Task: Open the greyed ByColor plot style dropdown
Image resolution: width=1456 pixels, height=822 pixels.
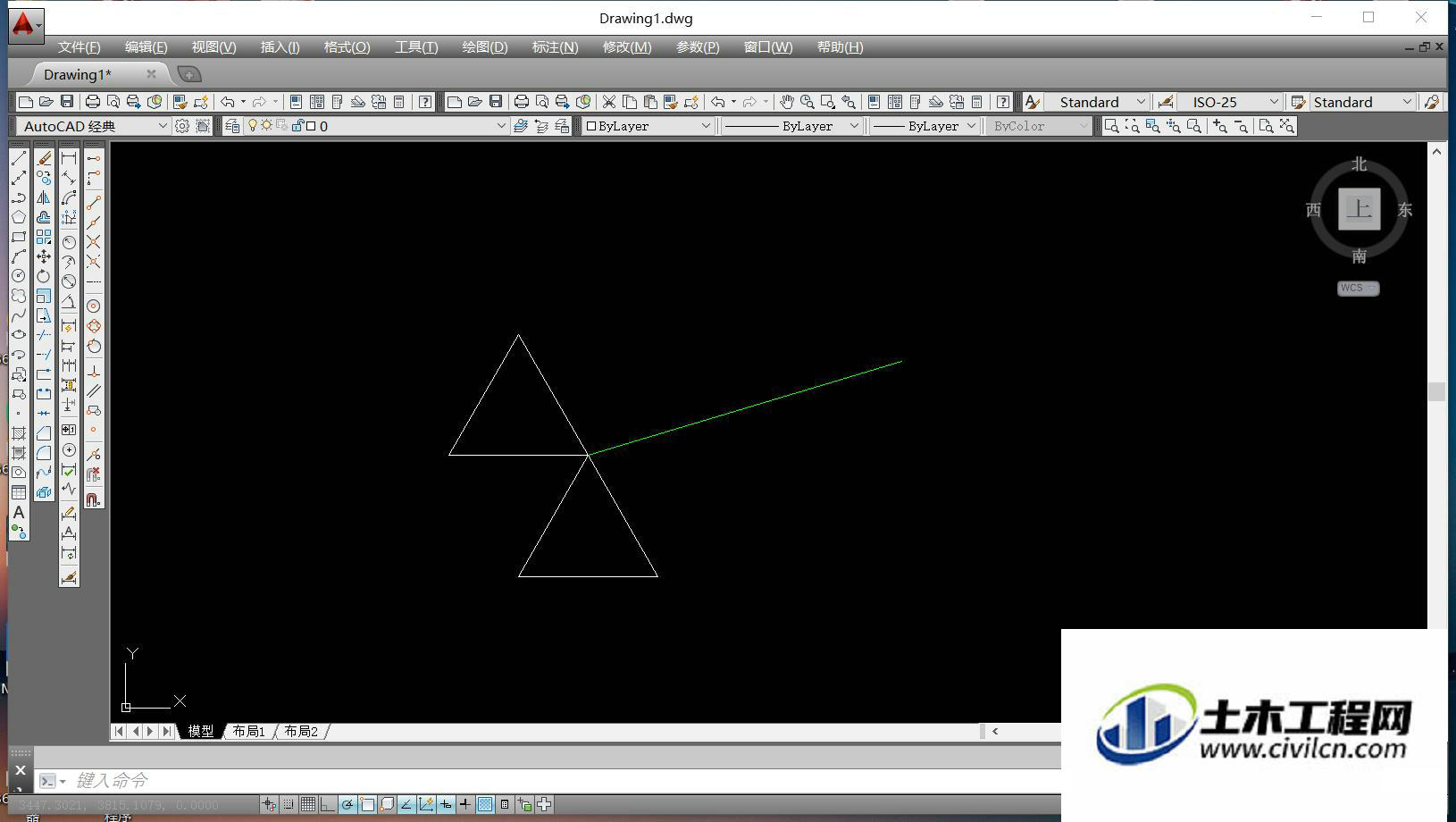Action: [1084, 126]
